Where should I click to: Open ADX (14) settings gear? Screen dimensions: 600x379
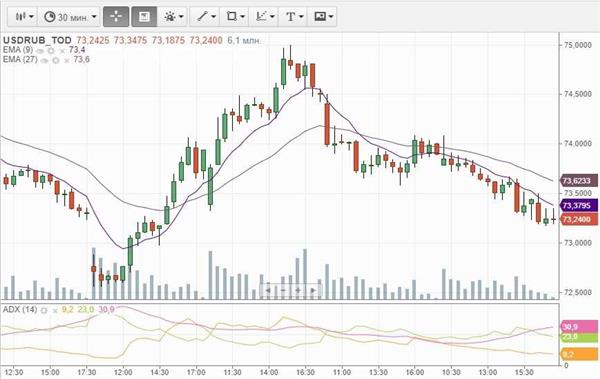pyautogui.click(x=44, y=310)
